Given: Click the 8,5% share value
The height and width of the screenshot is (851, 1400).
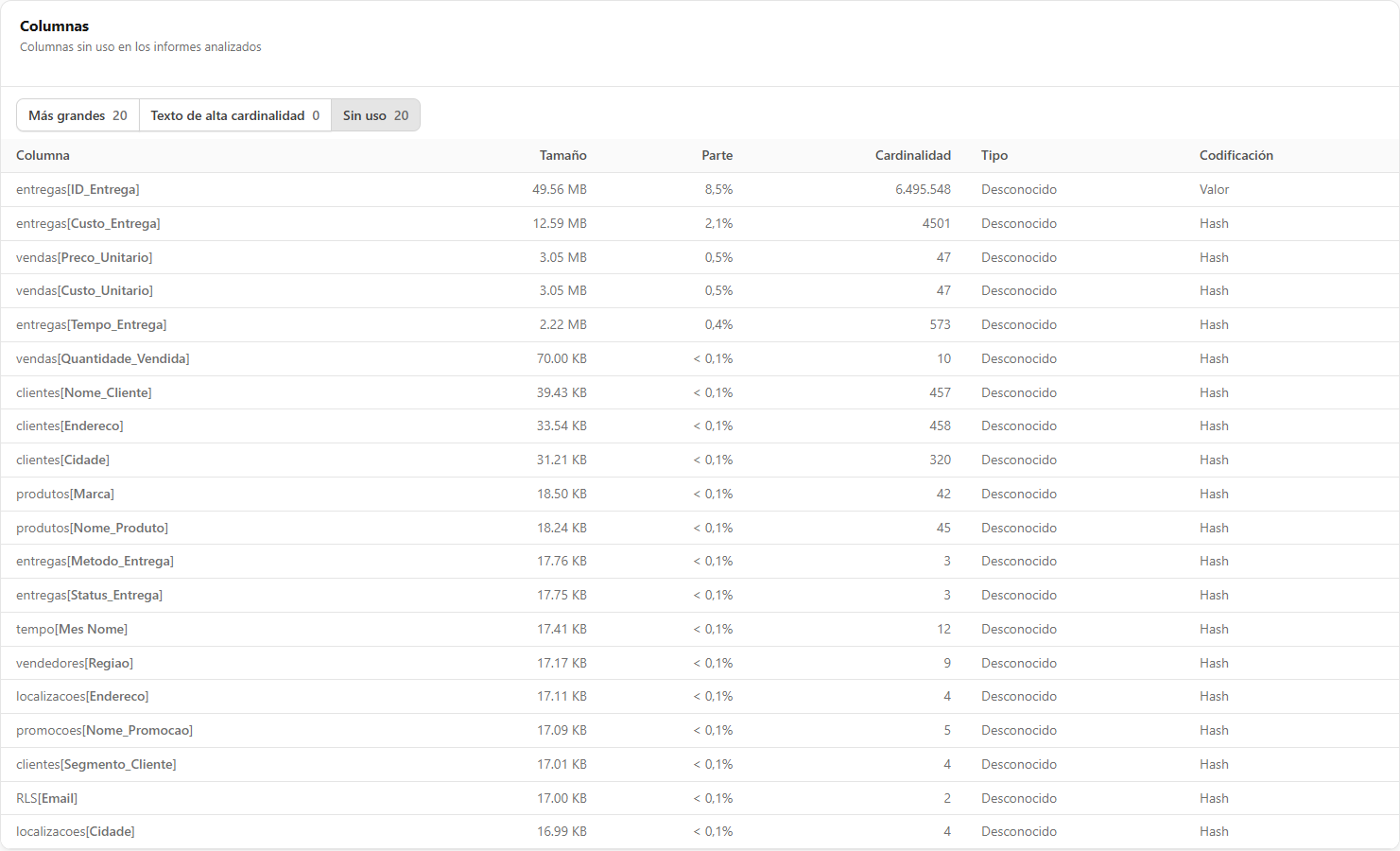Looking at the screenshot, I should 718,189.
